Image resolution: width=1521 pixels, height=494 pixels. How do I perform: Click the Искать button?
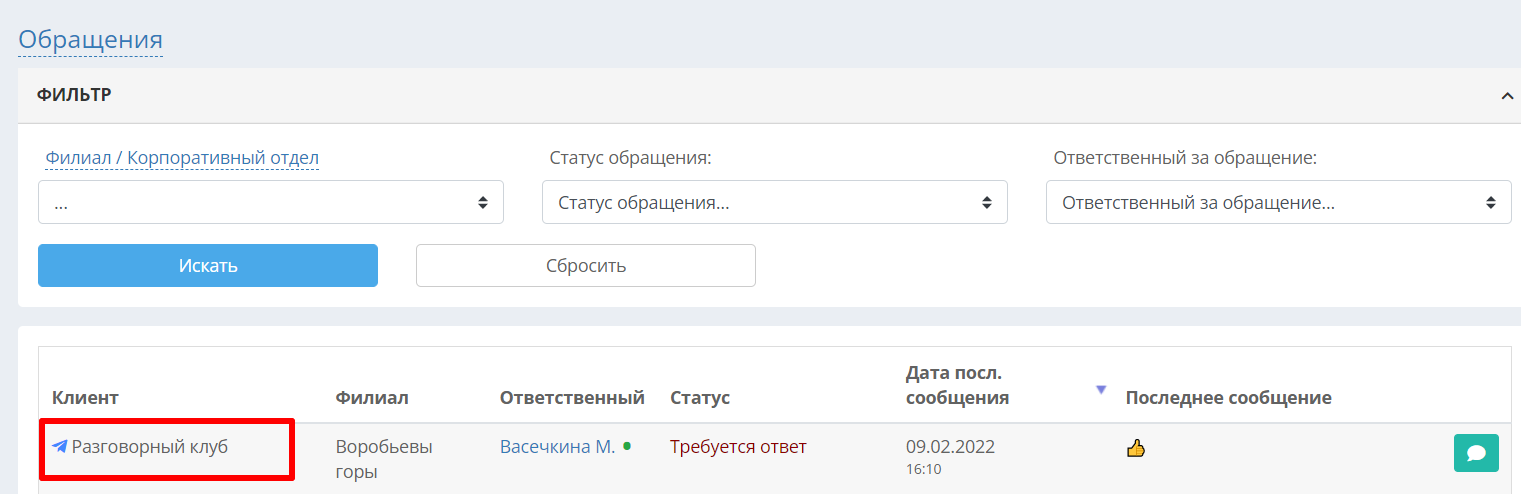(208, 266)
